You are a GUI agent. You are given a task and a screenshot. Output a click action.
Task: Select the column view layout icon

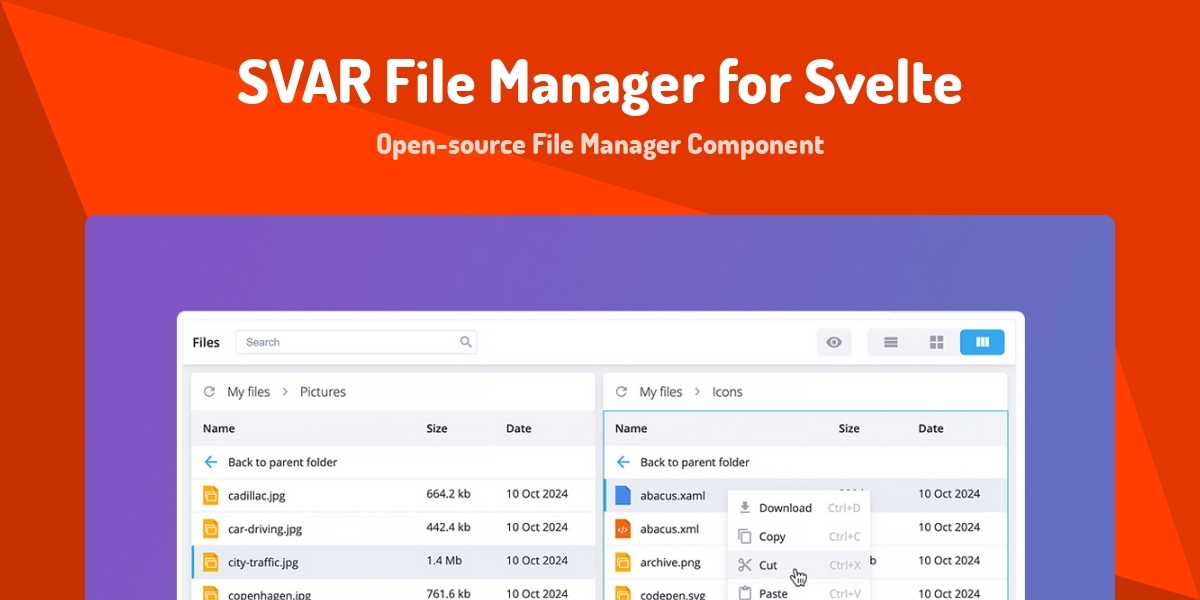[x=982, y=342]
